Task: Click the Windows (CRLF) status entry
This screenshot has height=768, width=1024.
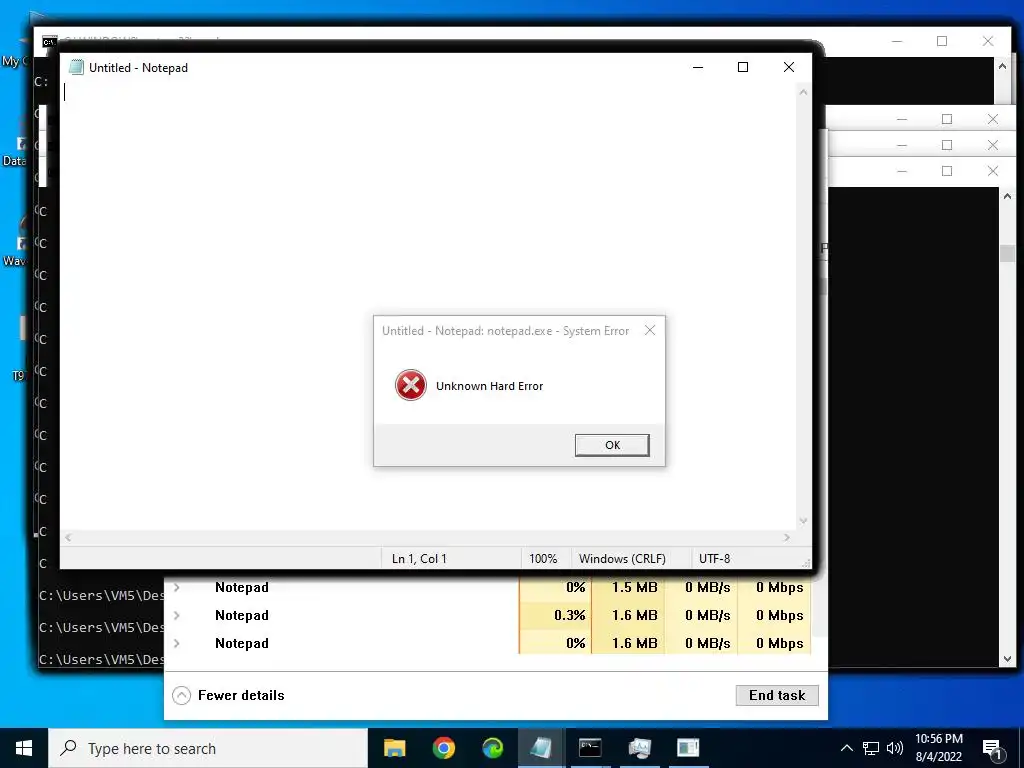Action: 622,559
